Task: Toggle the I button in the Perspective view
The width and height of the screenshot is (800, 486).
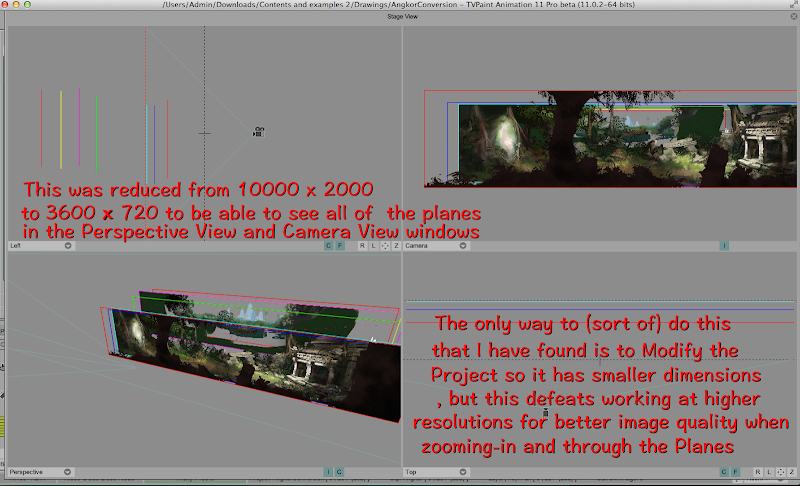Action: 328,472
